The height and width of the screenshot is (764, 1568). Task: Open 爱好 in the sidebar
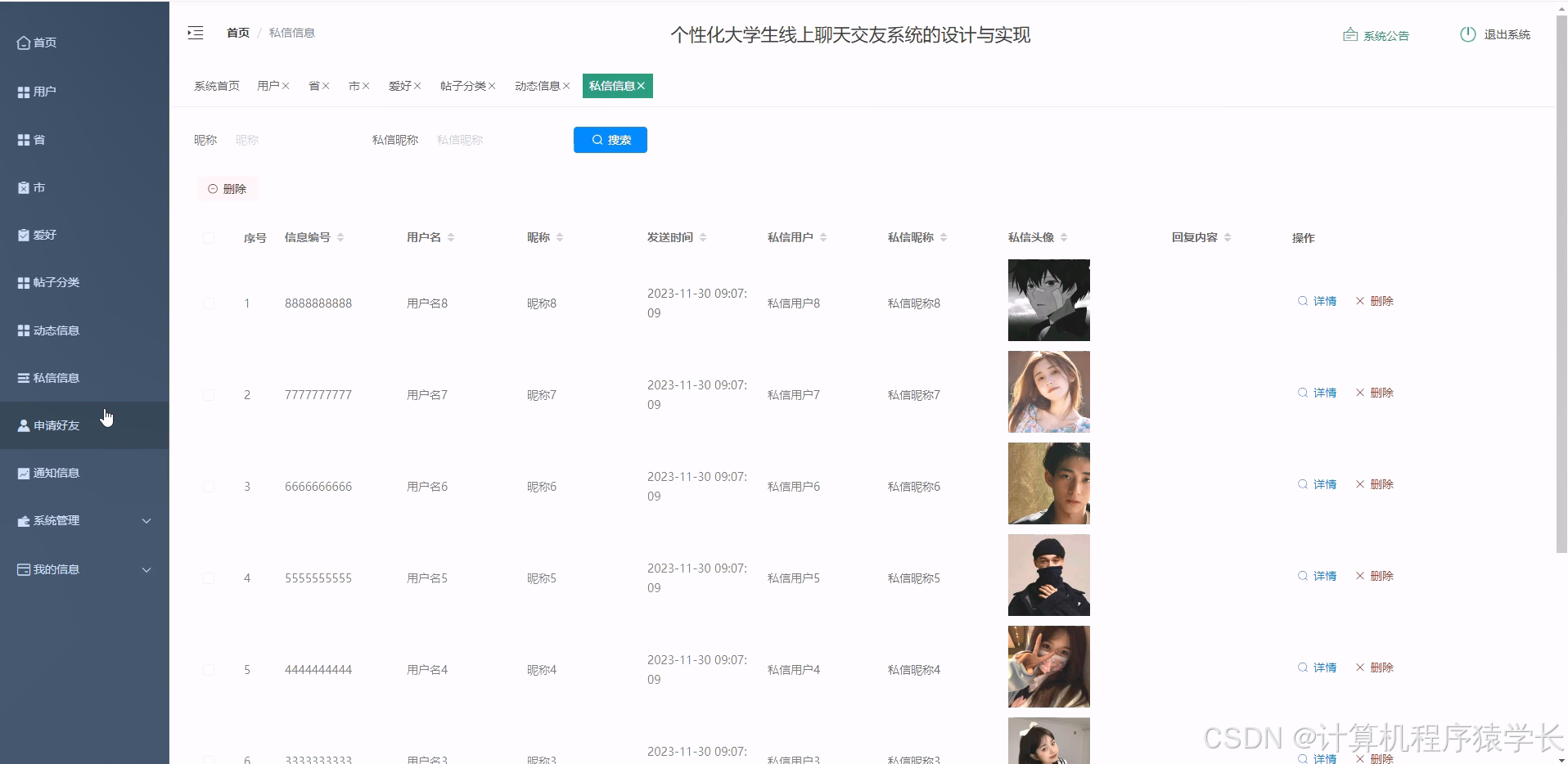(84, 235)
